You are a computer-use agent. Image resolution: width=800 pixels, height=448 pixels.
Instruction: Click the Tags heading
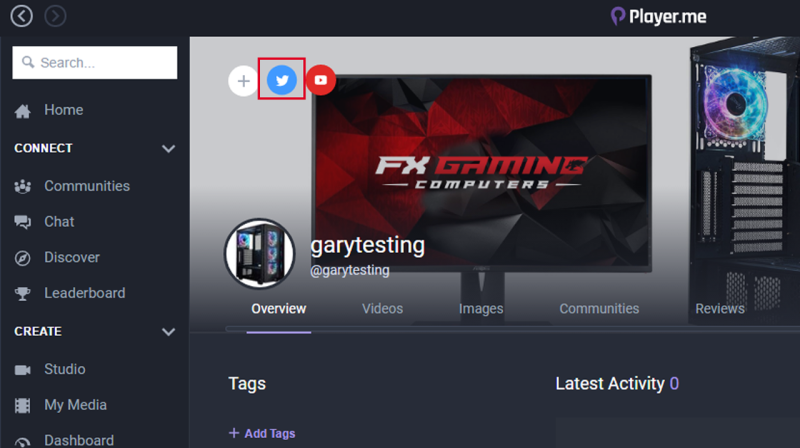coord(247,384)
